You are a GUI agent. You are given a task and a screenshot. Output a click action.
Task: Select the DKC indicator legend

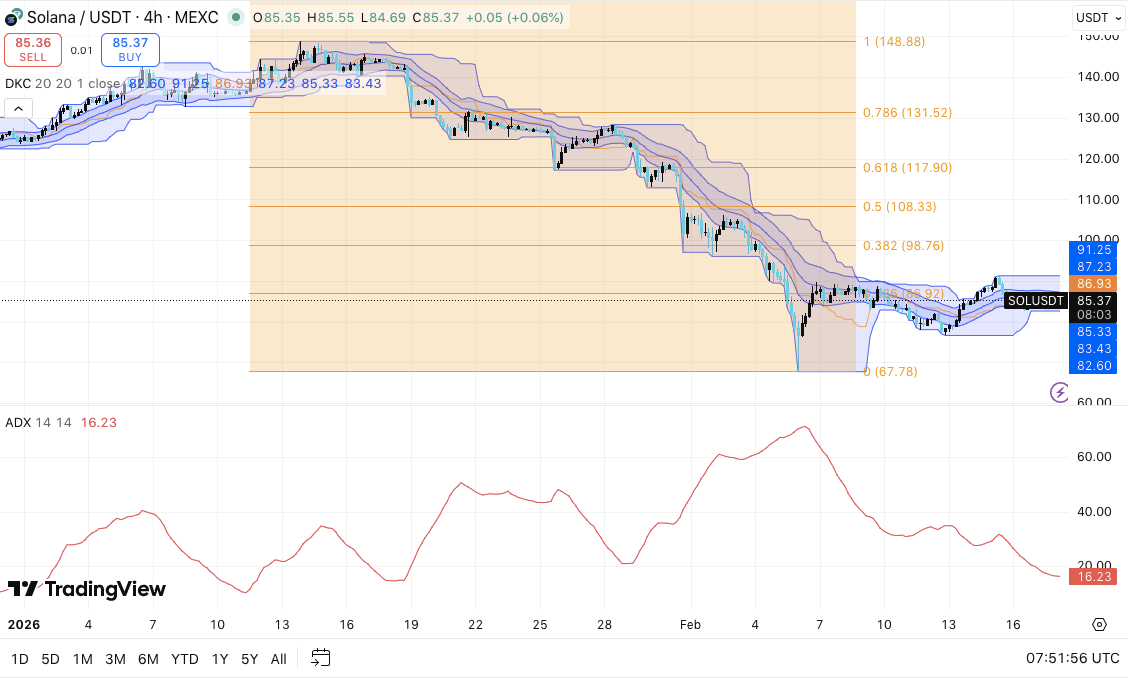18,83
